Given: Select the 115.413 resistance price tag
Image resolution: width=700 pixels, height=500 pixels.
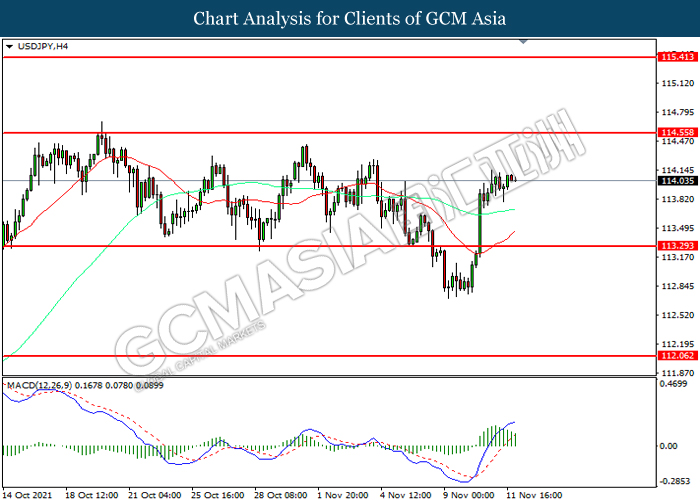Looking at the screenshot, I should (677, 57).
